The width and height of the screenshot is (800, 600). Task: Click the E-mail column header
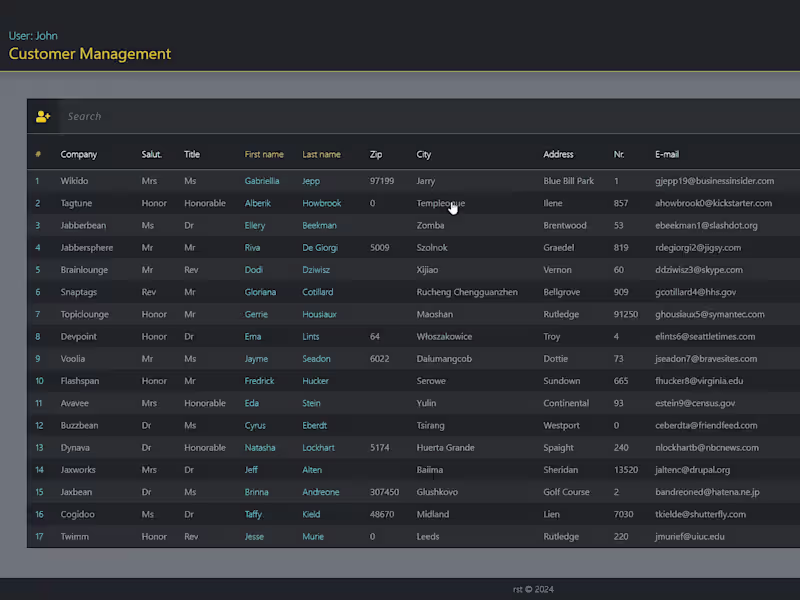click(x=667, y=155)
